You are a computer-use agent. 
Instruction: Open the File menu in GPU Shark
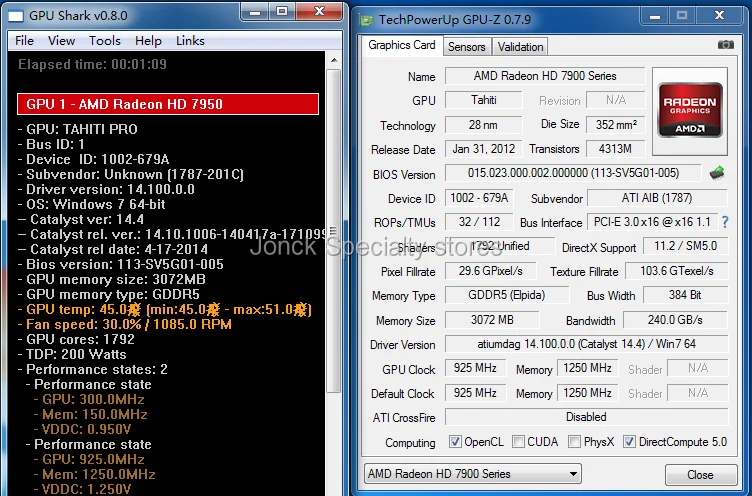pyautogui.click(x=24, y=41)
